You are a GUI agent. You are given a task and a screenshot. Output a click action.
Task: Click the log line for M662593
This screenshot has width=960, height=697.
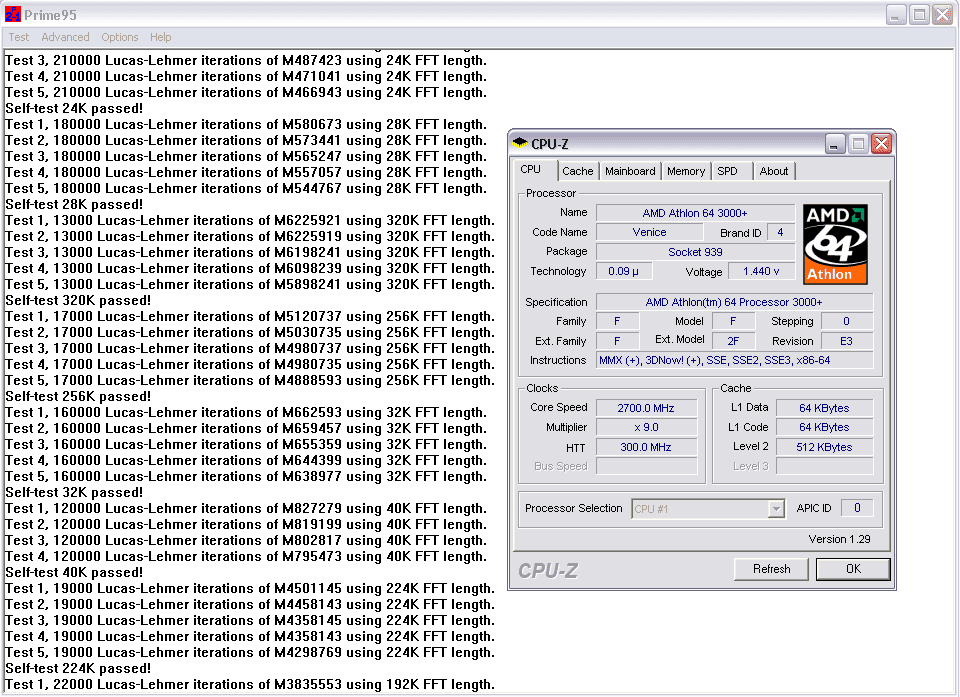coord(246,413)
